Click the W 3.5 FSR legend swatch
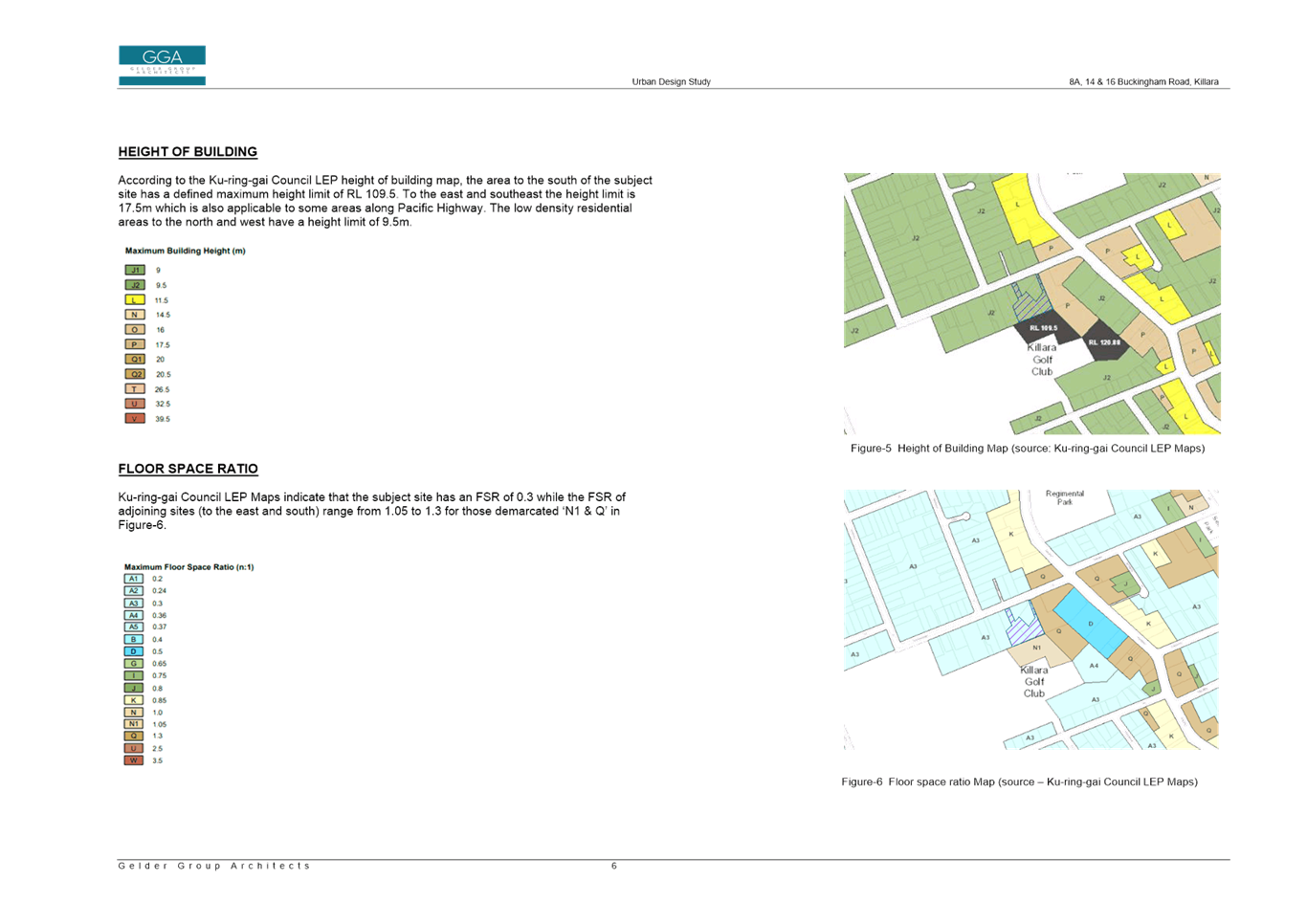 [x=134, y=760]
